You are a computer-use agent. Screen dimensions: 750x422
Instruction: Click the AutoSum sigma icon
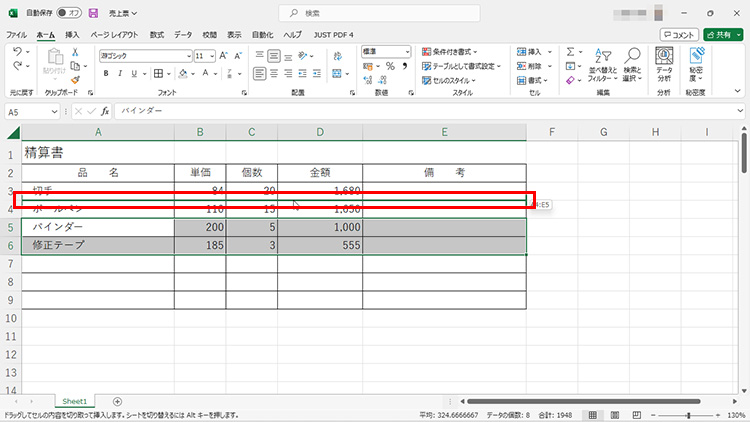tap(571, 52)
